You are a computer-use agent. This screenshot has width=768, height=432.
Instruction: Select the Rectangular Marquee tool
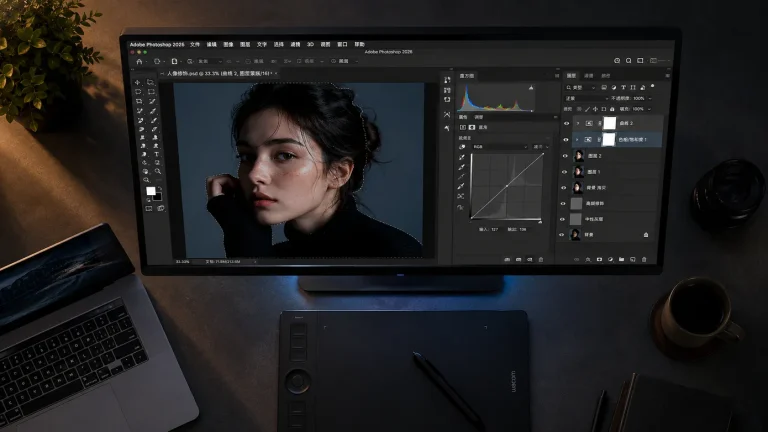pyautogui.click(x=151, y=92)
